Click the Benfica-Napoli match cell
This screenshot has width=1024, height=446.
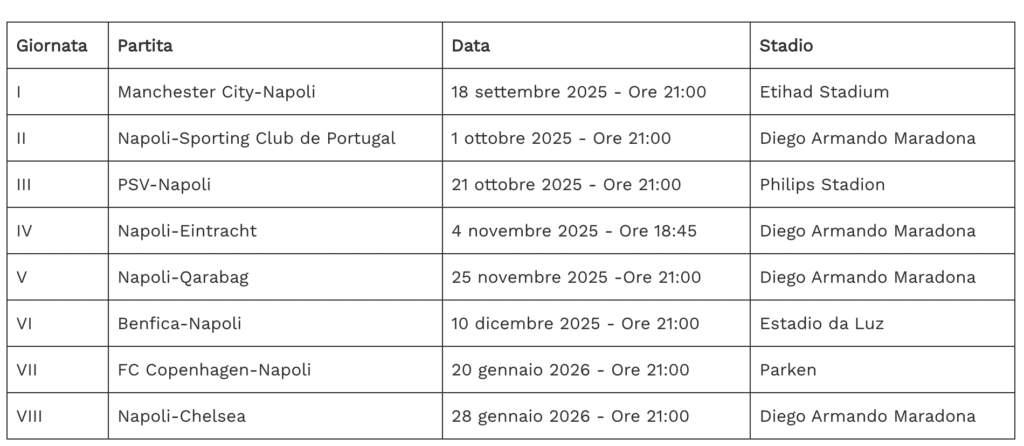(180, 323)
